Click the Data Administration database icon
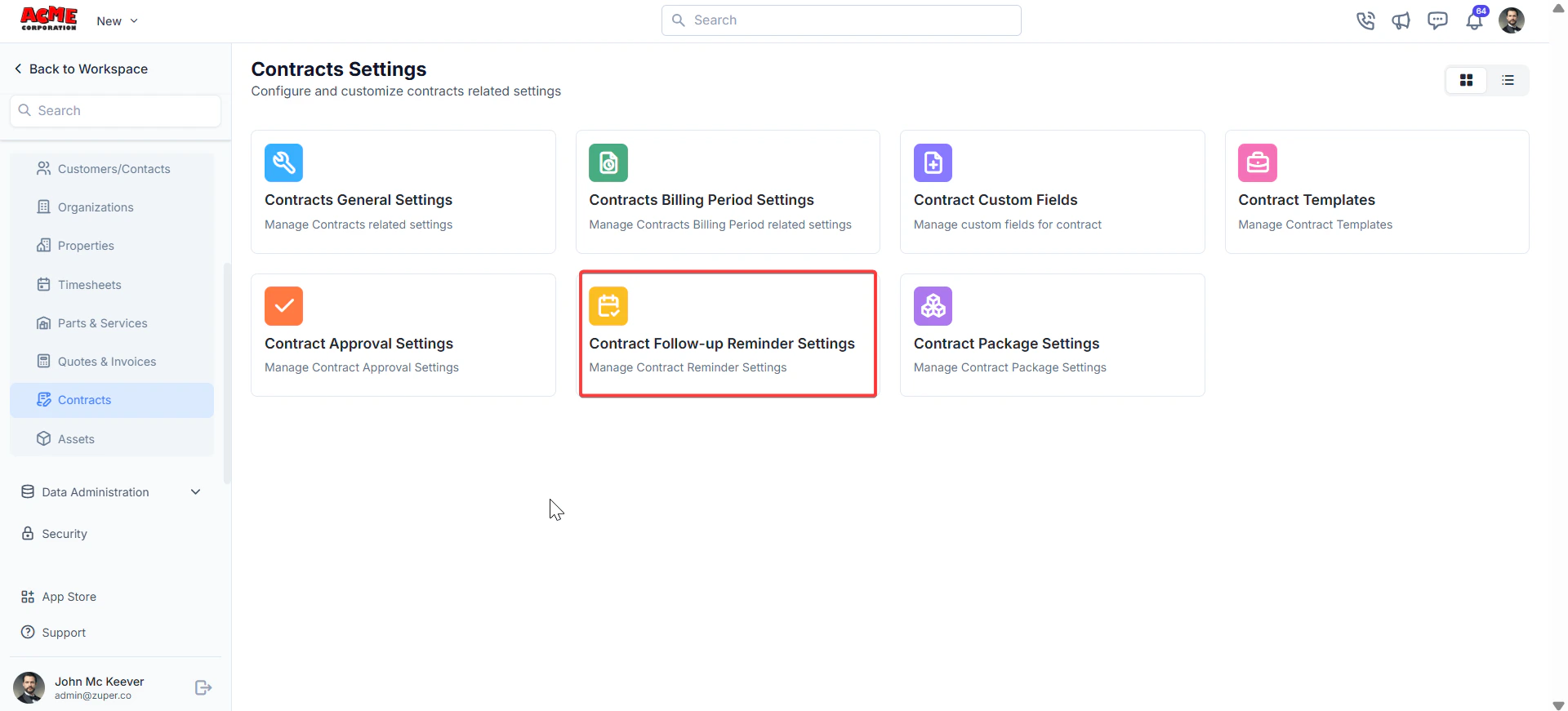1568x711 pixels. (x=28, y=491)
